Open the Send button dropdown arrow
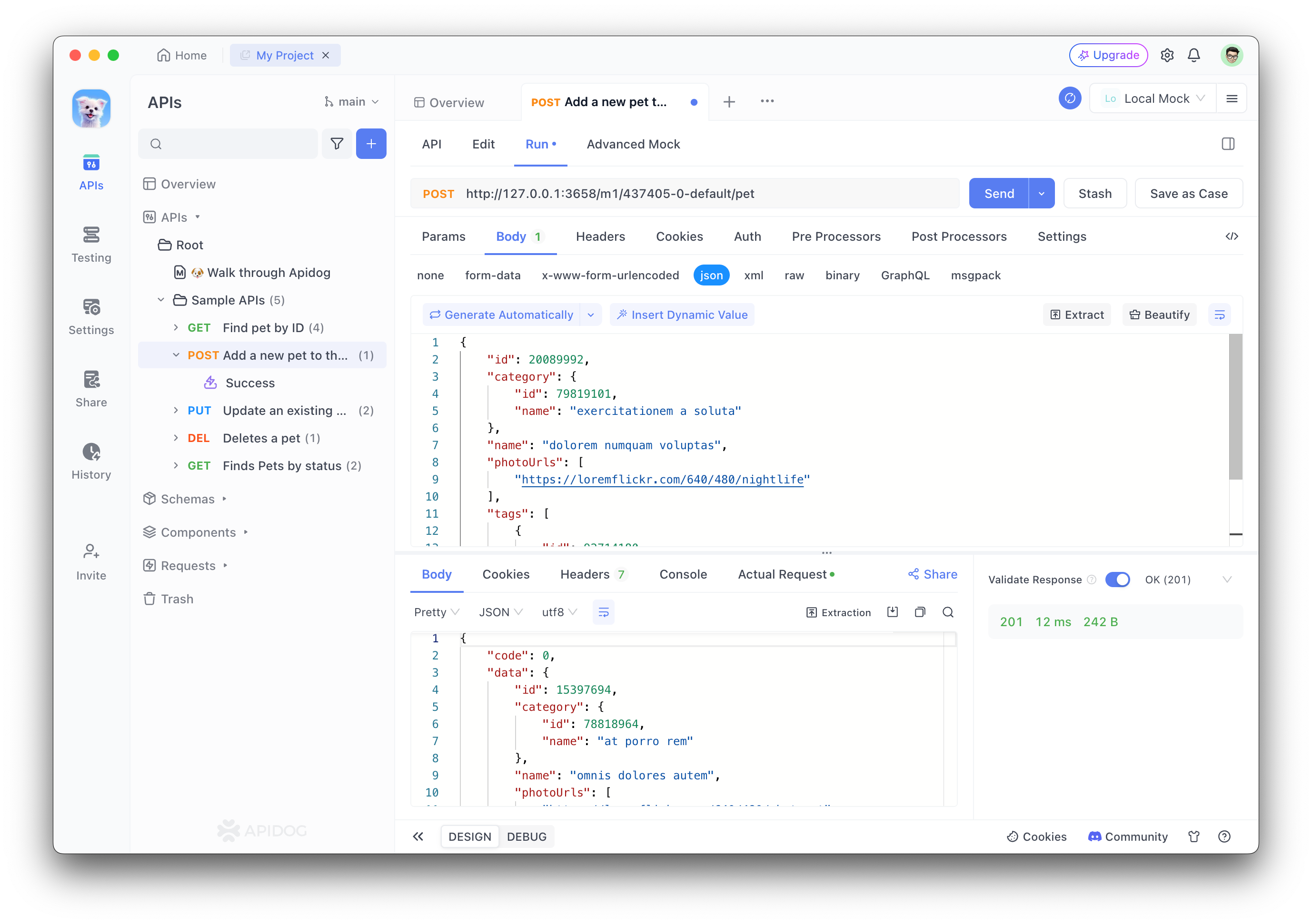This screenshot has width=1312, height=924. click(1041, 194)
